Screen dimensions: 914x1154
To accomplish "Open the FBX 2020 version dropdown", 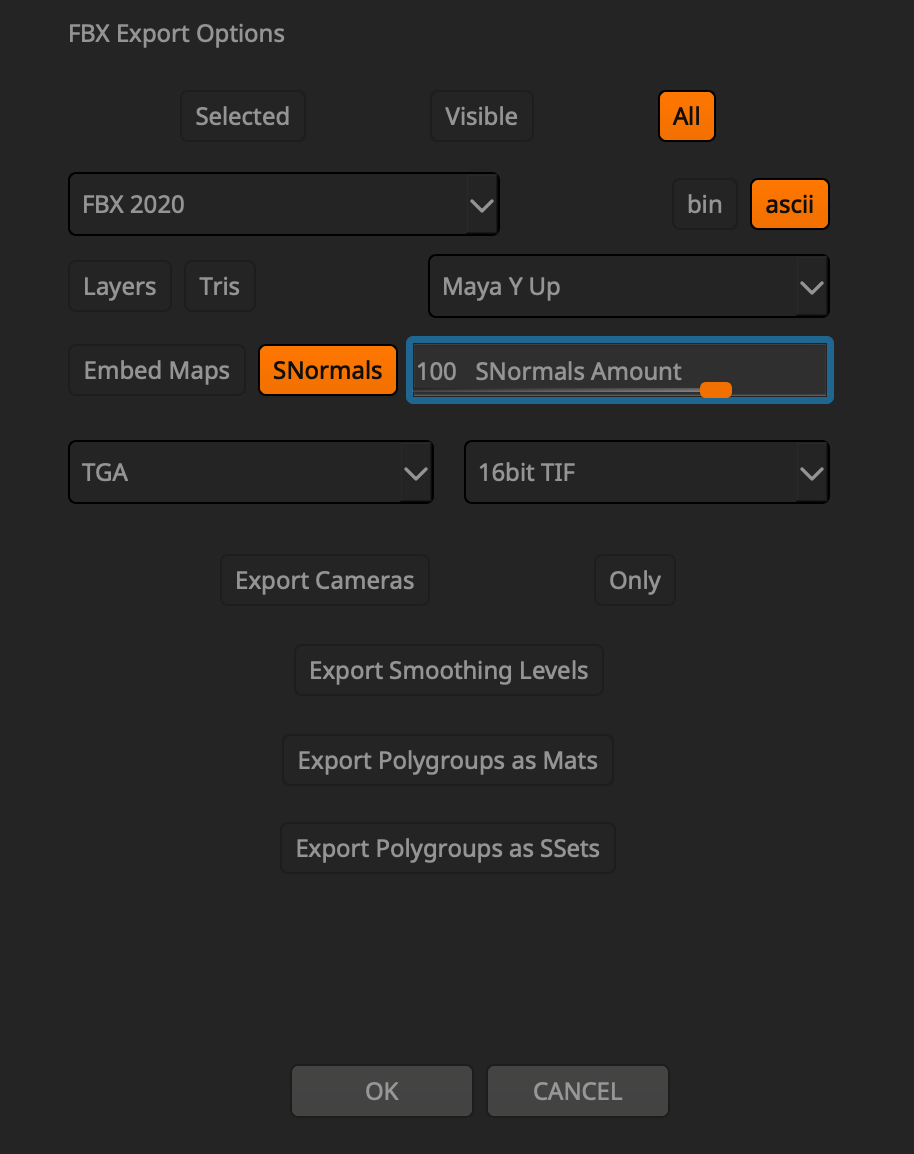I will tap(283, 205).
